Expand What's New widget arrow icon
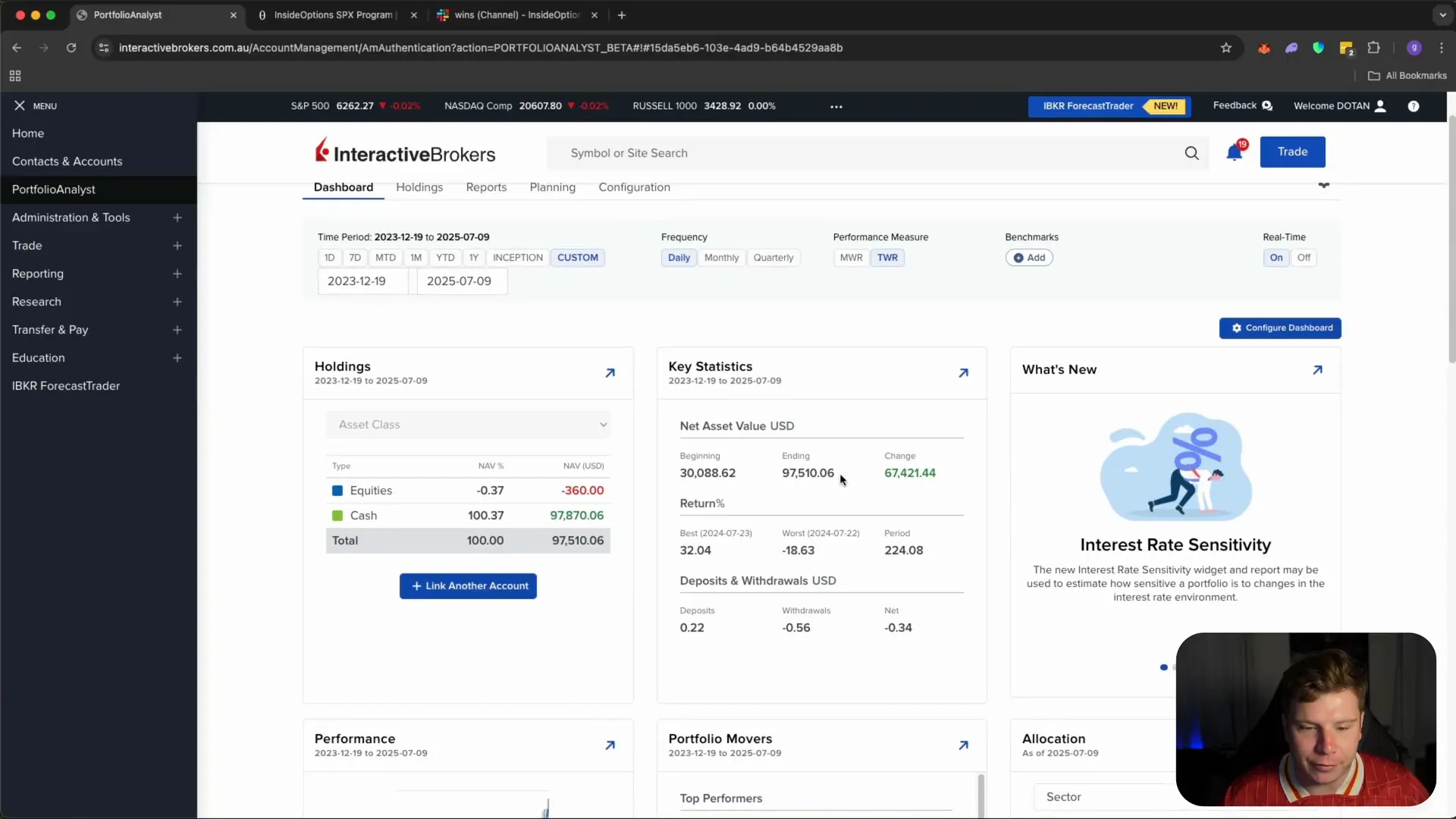 [x=1317, y=370]
